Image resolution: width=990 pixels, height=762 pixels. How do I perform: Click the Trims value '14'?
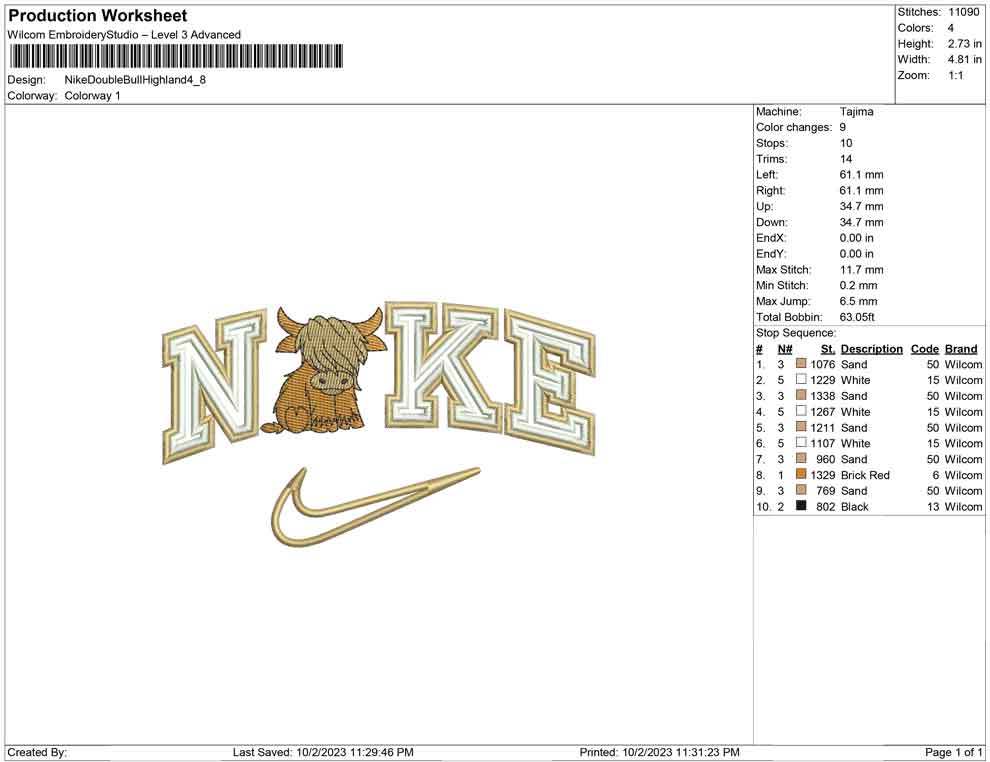click(x=846, y=159)
